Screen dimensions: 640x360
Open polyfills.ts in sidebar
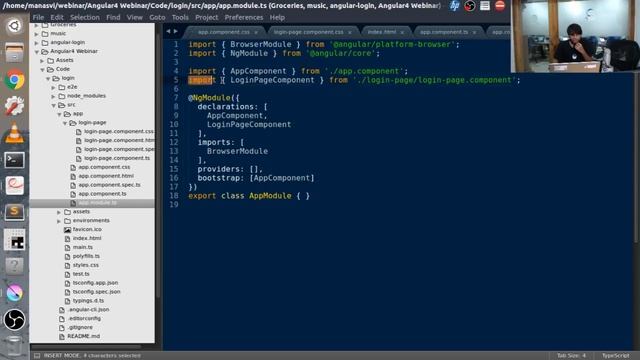[86, 256]
